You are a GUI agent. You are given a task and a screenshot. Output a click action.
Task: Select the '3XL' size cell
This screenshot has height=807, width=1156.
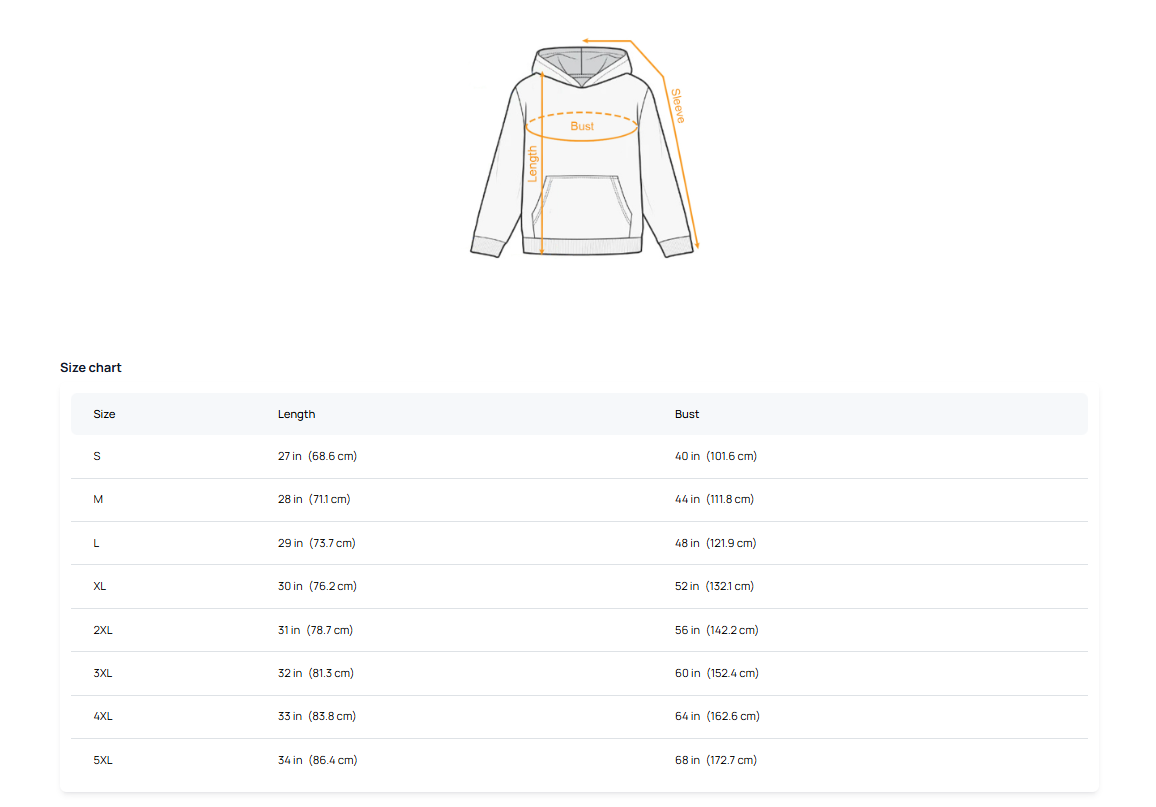click(102, 674)
